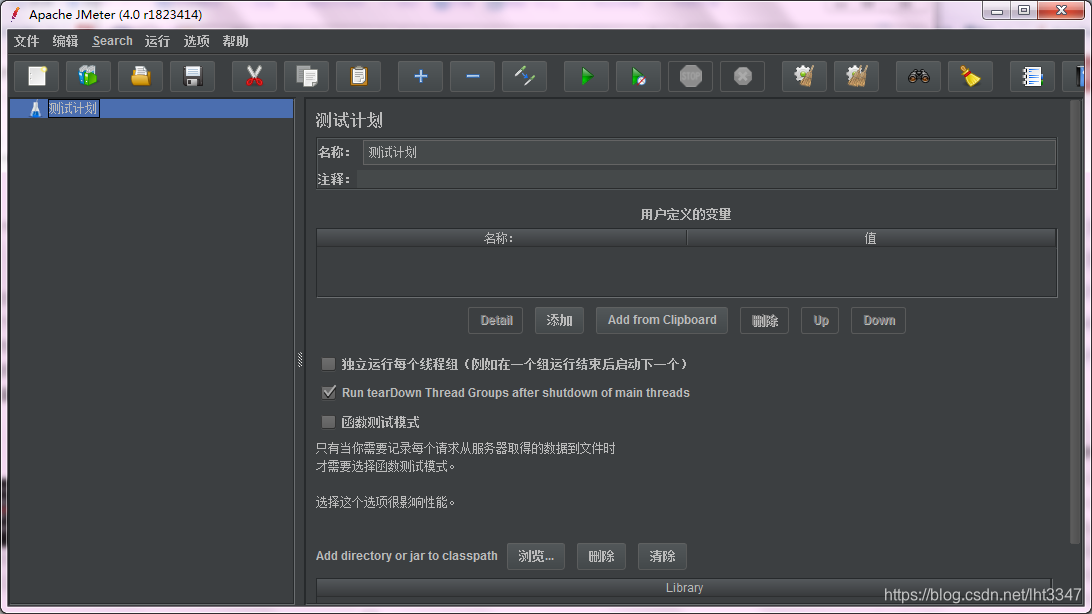
Task: Click 删除 button next to 浏览
Action: point(601,556)
